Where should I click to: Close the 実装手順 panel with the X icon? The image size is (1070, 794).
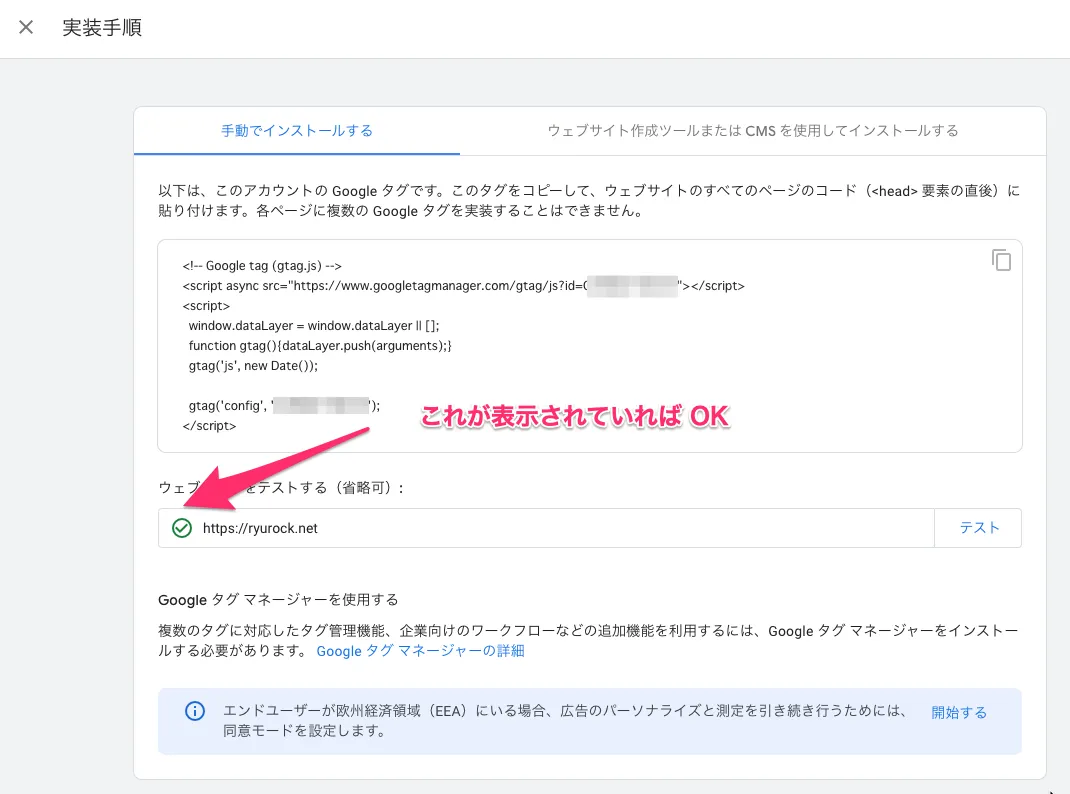point(26,28)
